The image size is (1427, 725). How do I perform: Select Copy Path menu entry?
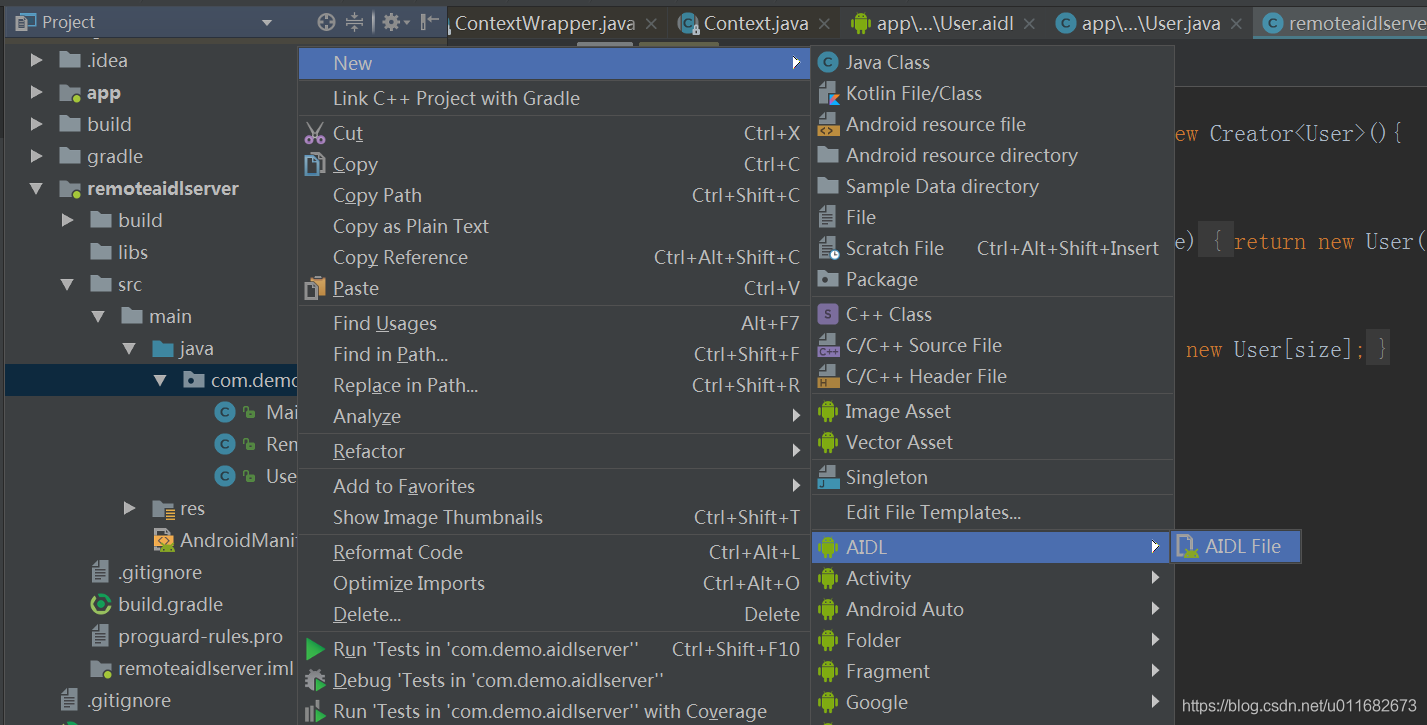pyautogui.click(x=555, y=195)
